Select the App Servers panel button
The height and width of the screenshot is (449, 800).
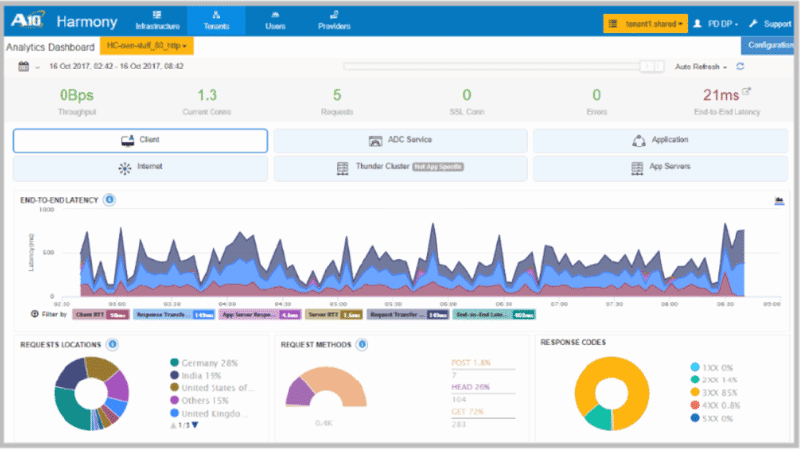(x=660, y=168)
